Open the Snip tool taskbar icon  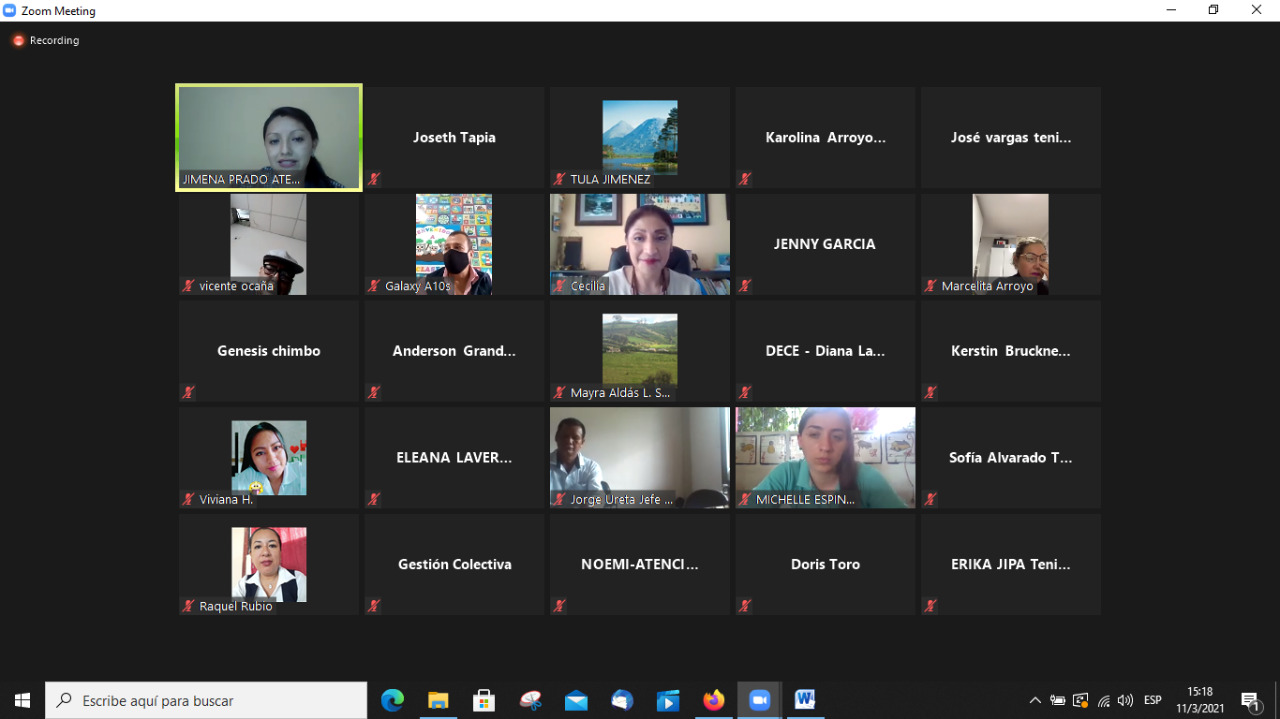(531, 701)
